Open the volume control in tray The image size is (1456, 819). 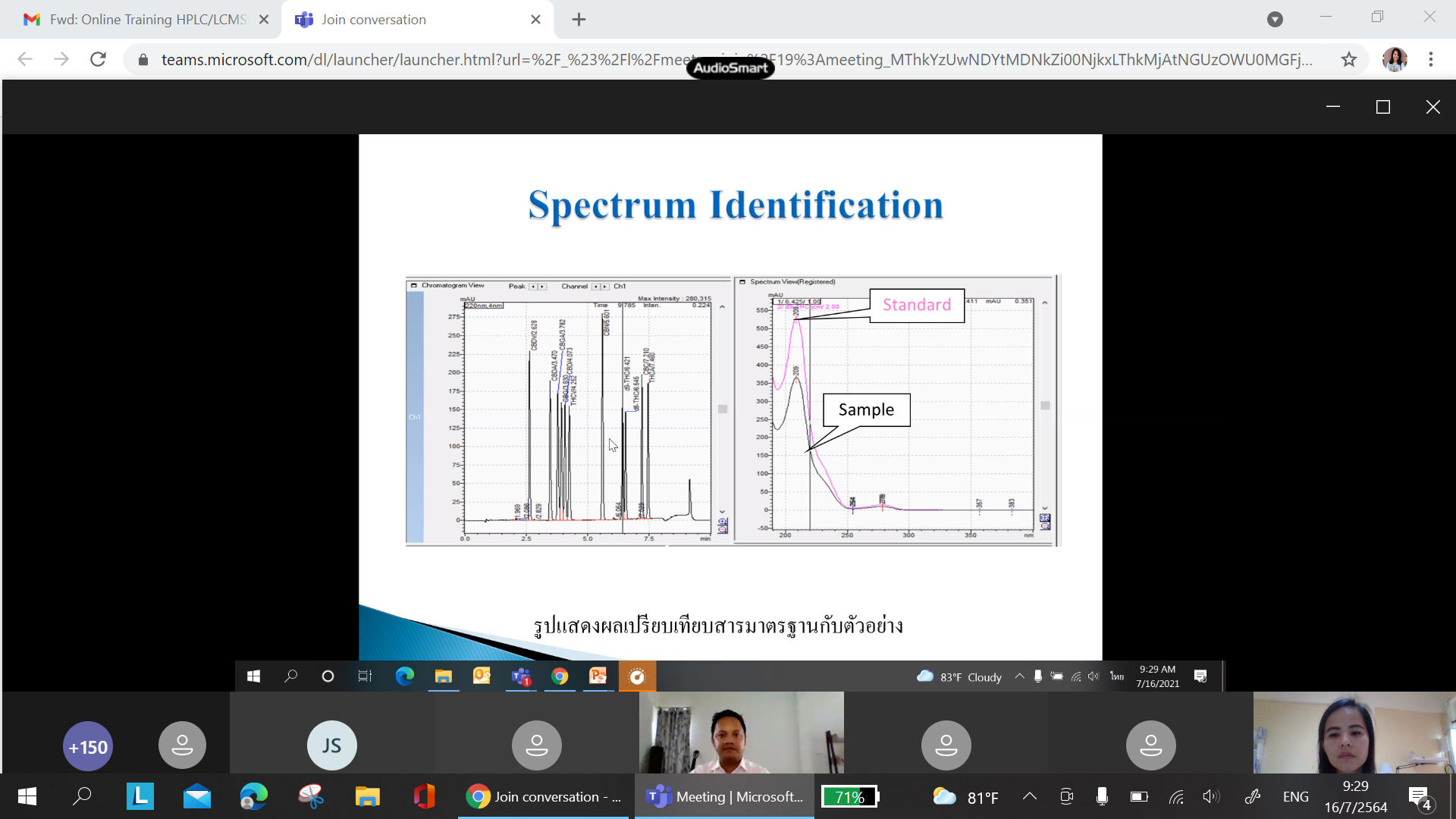[x=1211, y=796]
